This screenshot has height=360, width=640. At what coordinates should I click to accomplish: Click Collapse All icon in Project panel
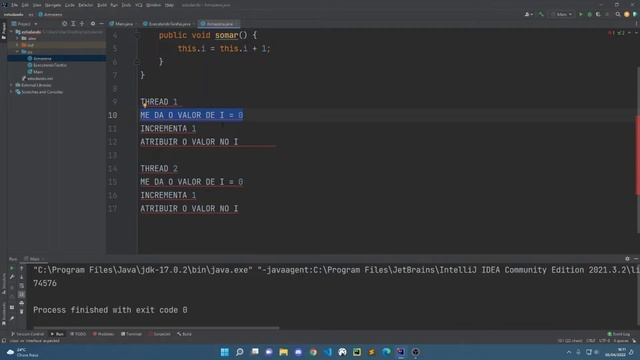(82, 24)
